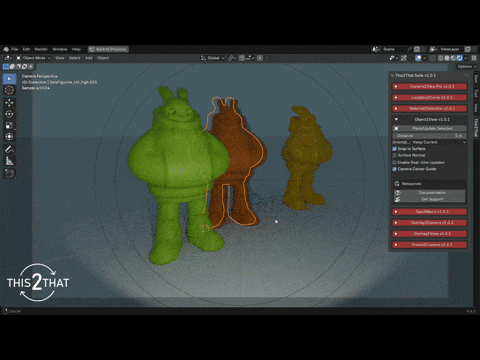Toggle Snap to Surface checkbox
The height and width of the screenshot is (360, 480).
click(x=394, y=149)
